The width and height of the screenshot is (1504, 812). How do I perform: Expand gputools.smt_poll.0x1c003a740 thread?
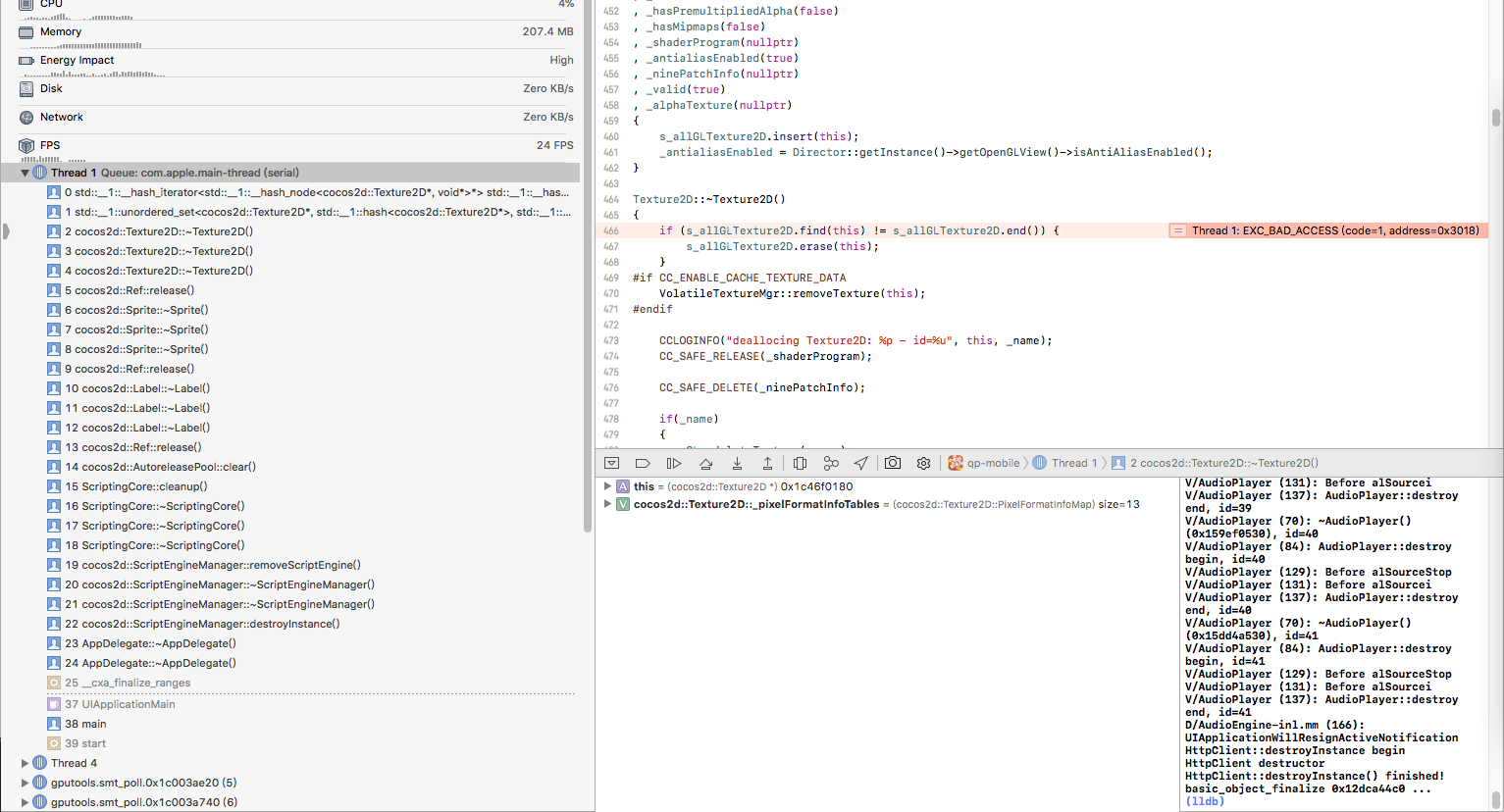pyautogui.click(x=25, y=802)
